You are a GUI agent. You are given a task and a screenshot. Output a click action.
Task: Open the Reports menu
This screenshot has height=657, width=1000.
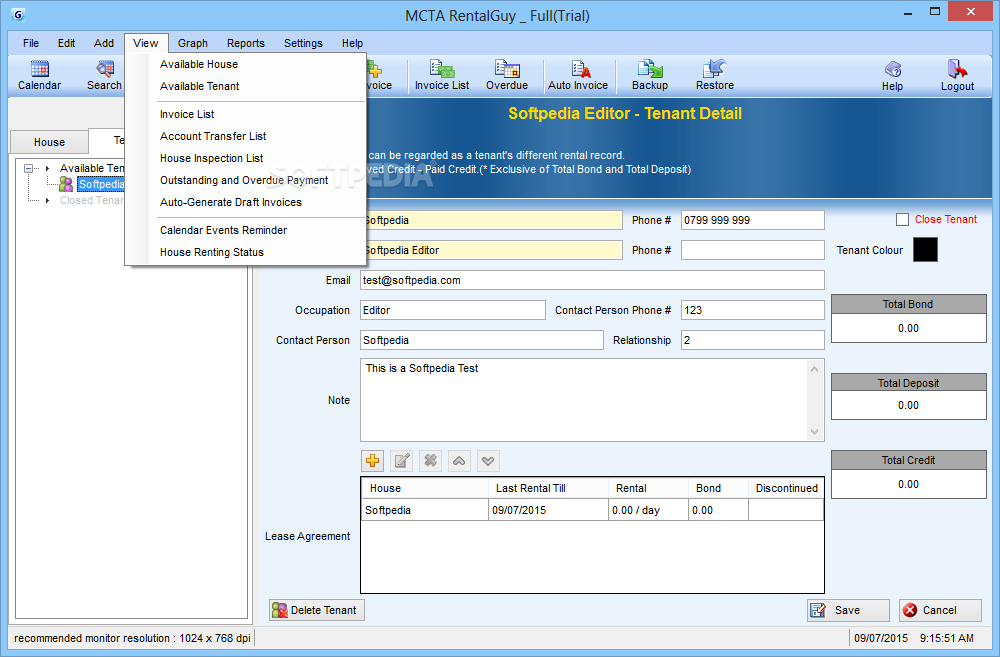point(246,43)
